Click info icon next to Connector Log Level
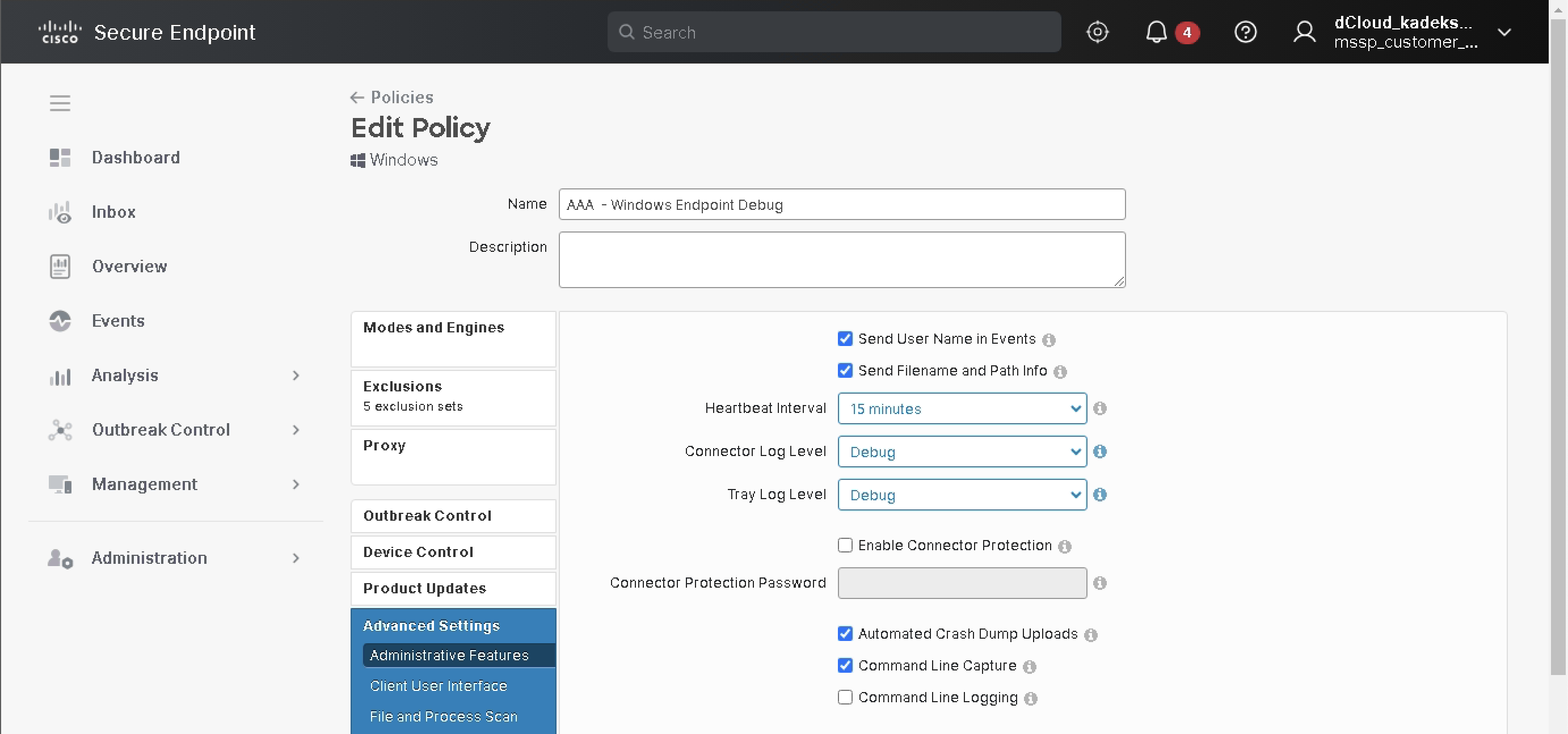 tap(1099, 452)
